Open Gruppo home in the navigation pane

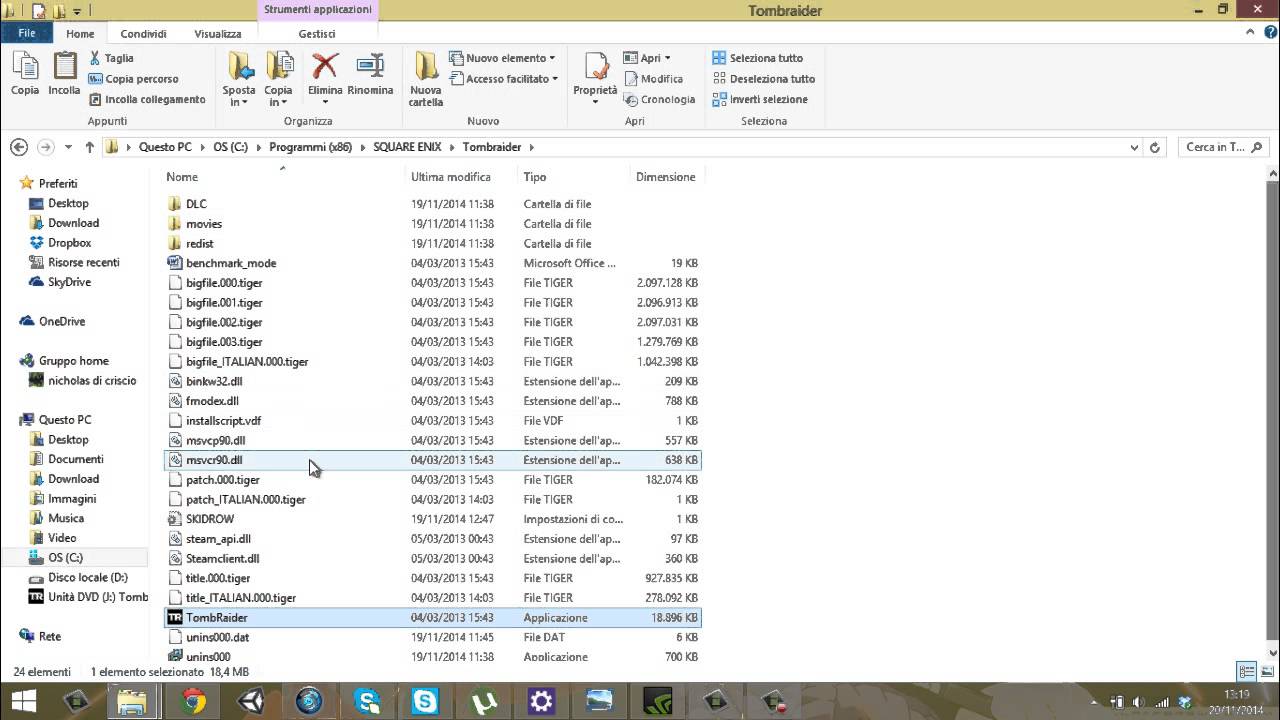73,361
